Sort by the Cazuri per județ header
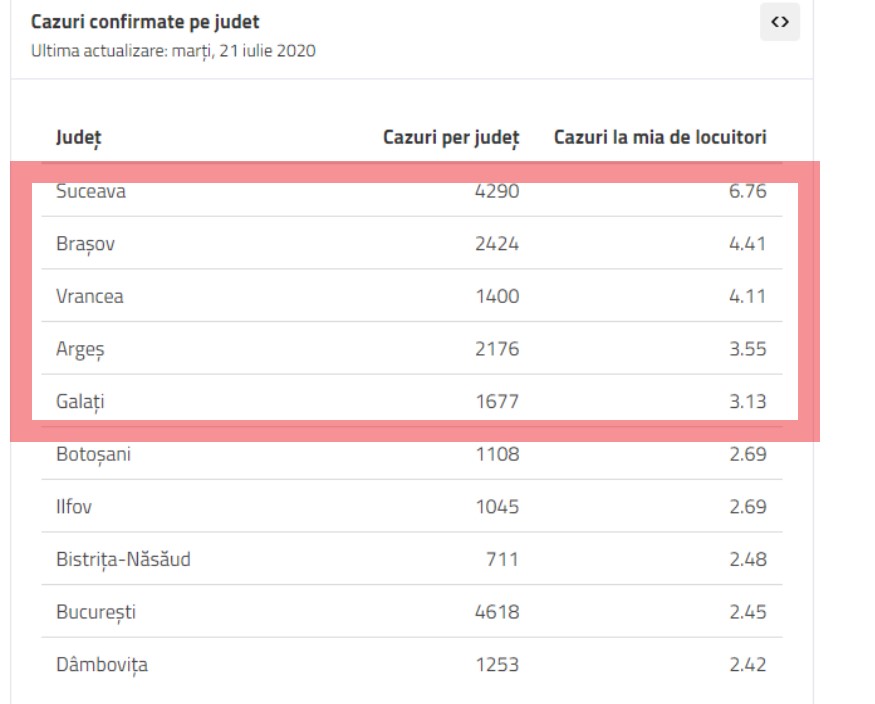 tap(451, 138)
